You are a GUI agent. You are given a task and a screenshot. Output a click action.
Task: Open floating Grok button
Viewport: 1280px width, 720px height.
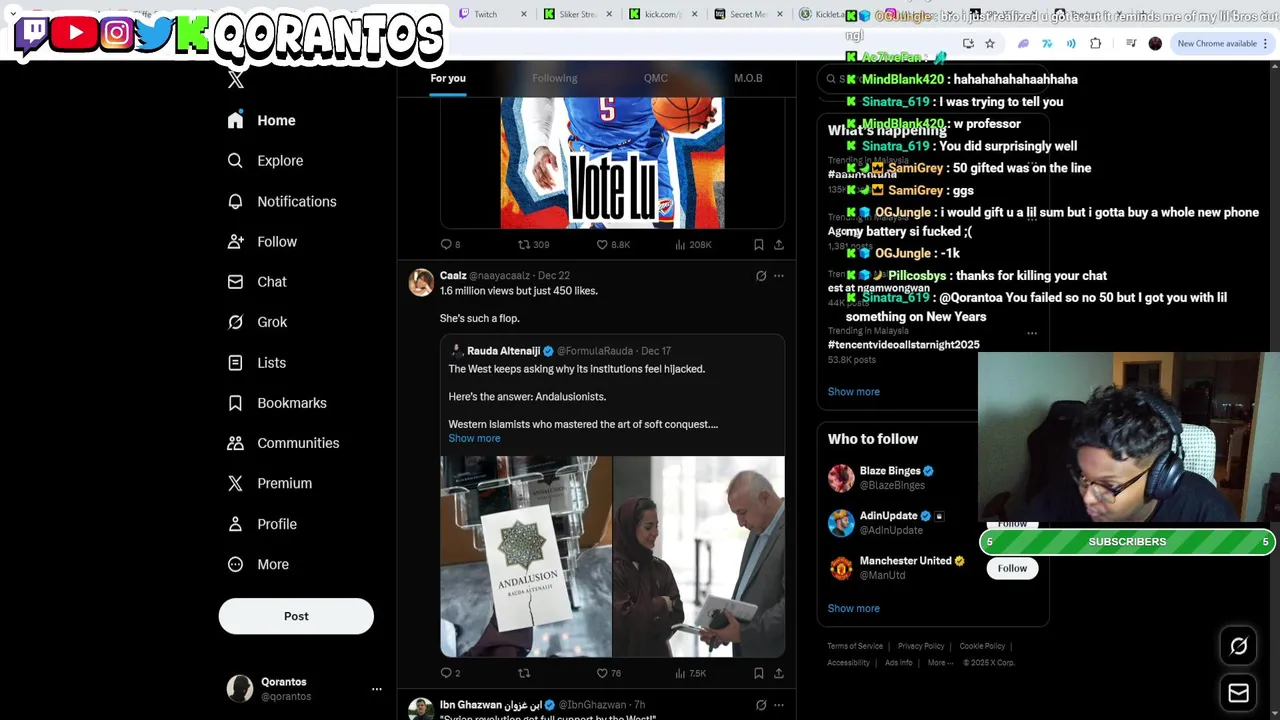1238,646
